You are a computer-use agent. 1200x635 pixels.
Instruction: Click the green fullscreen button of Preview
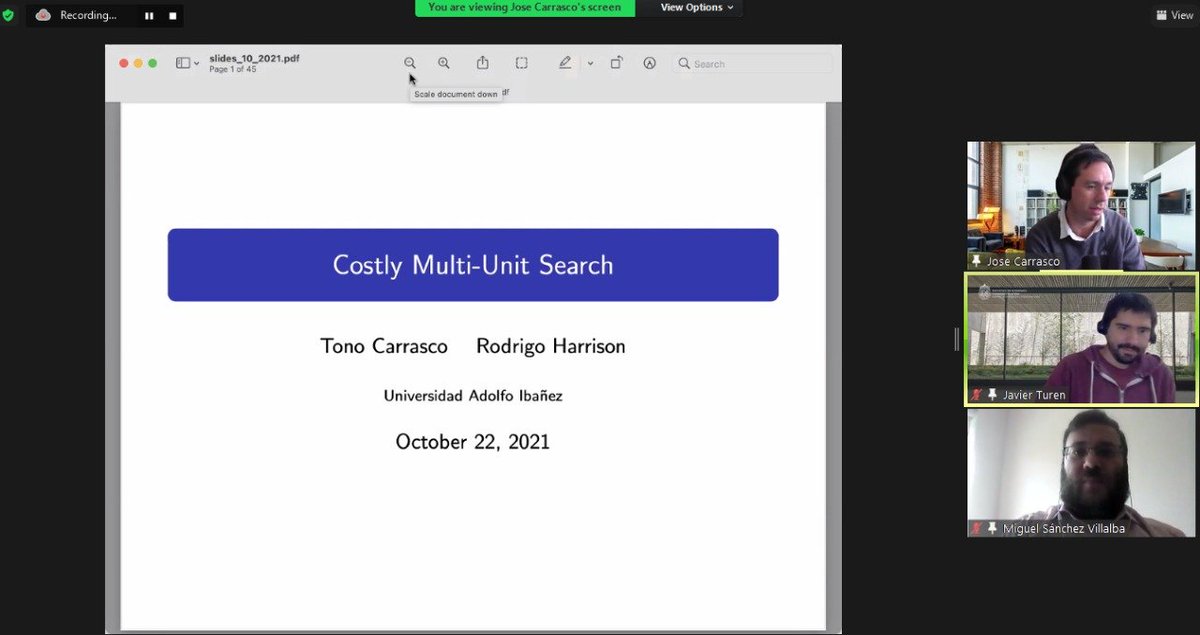tap(153, 63)
